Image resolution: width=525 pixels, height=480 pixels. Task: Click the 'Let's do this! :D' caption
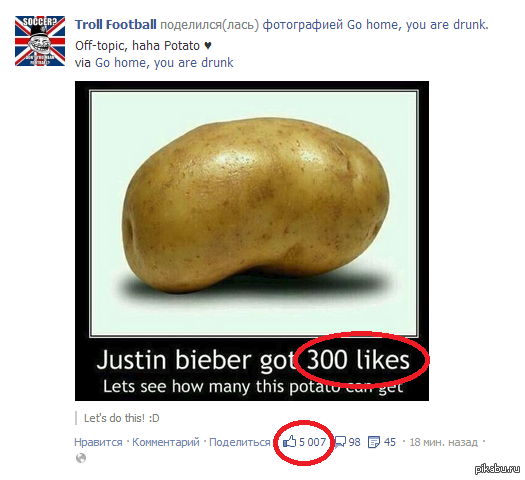point(122,418)
